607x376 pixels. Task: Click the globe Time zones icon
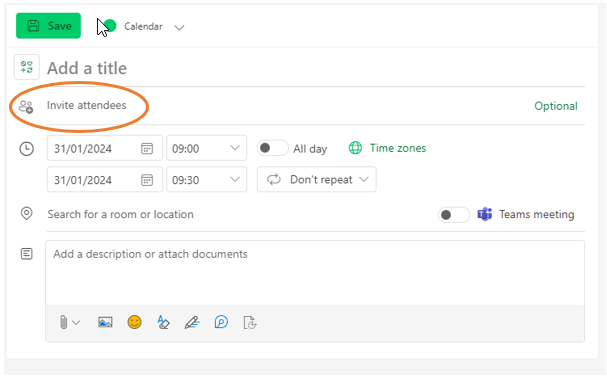click(x=355, y=148)
